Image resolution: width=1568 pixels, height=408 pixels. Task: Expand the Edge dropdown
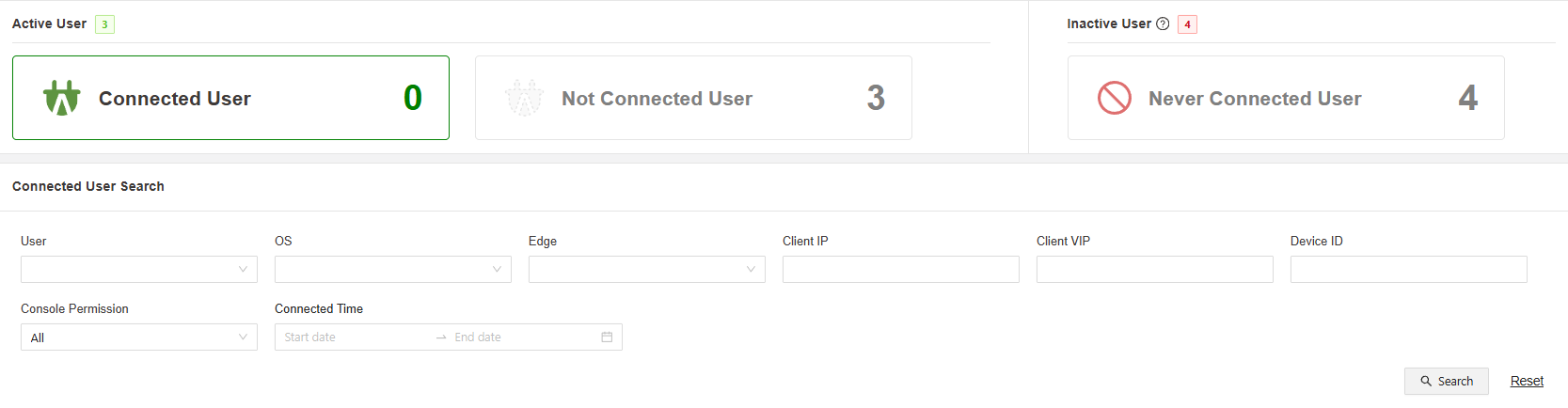[647, 270]
